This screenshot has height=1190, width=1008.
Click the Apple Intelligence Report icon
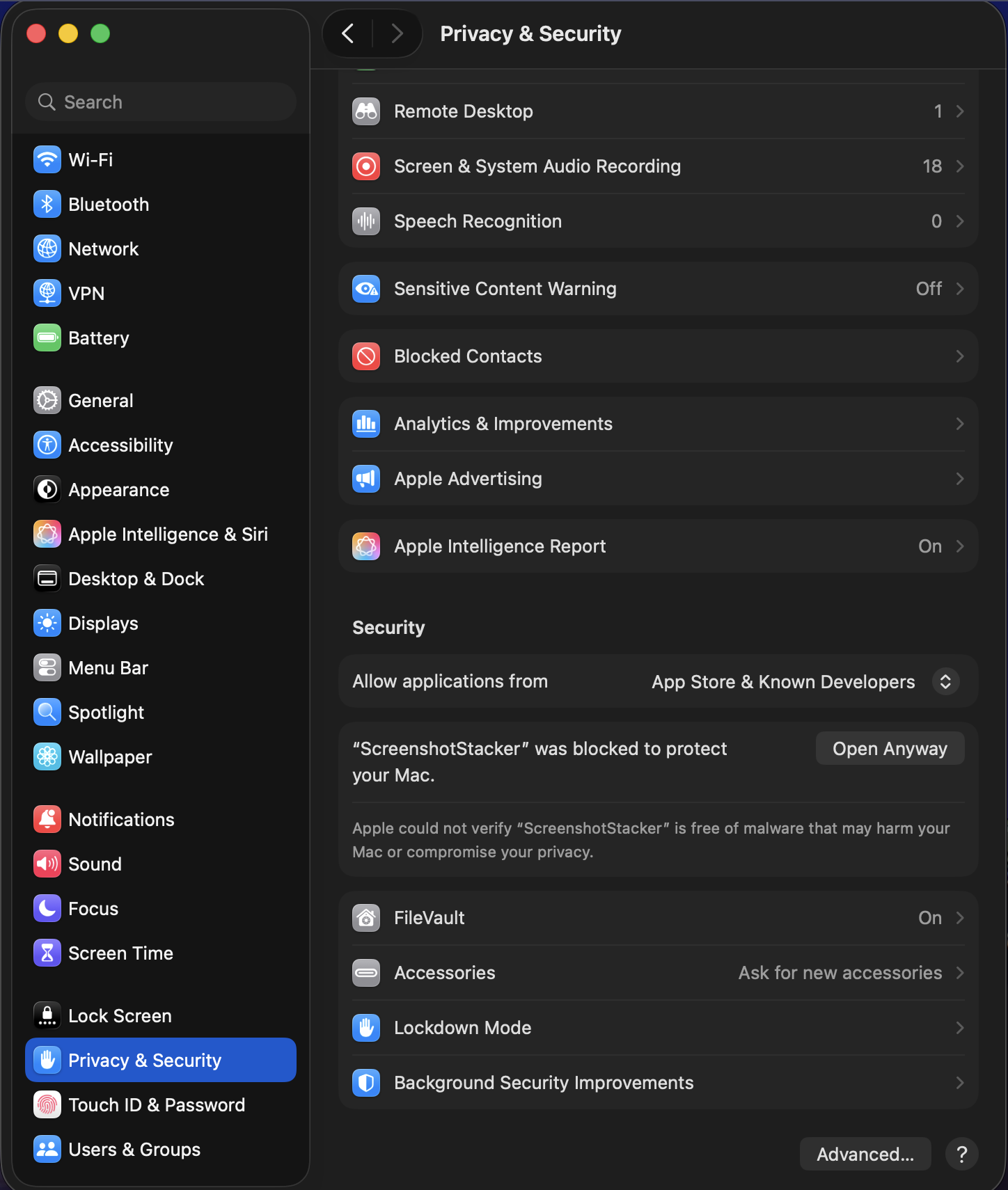366,546
